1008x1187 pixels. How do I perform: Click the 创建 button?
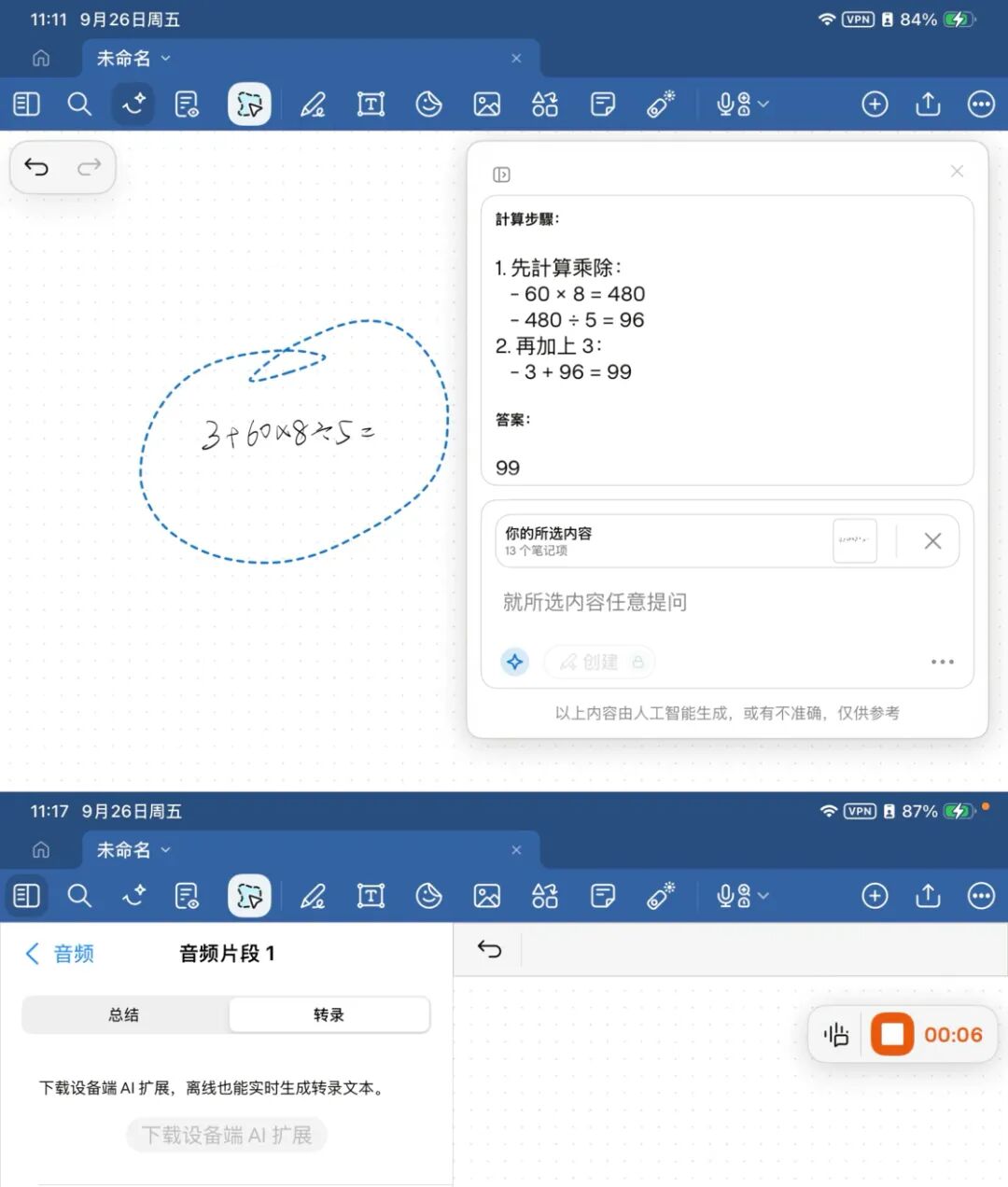pos(599,662)
